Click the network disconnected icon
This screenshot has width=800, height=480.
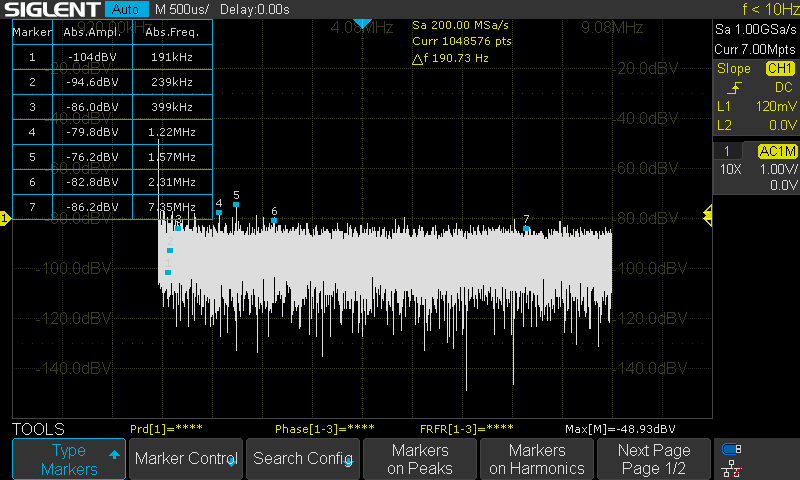click(x=732, y=469)
